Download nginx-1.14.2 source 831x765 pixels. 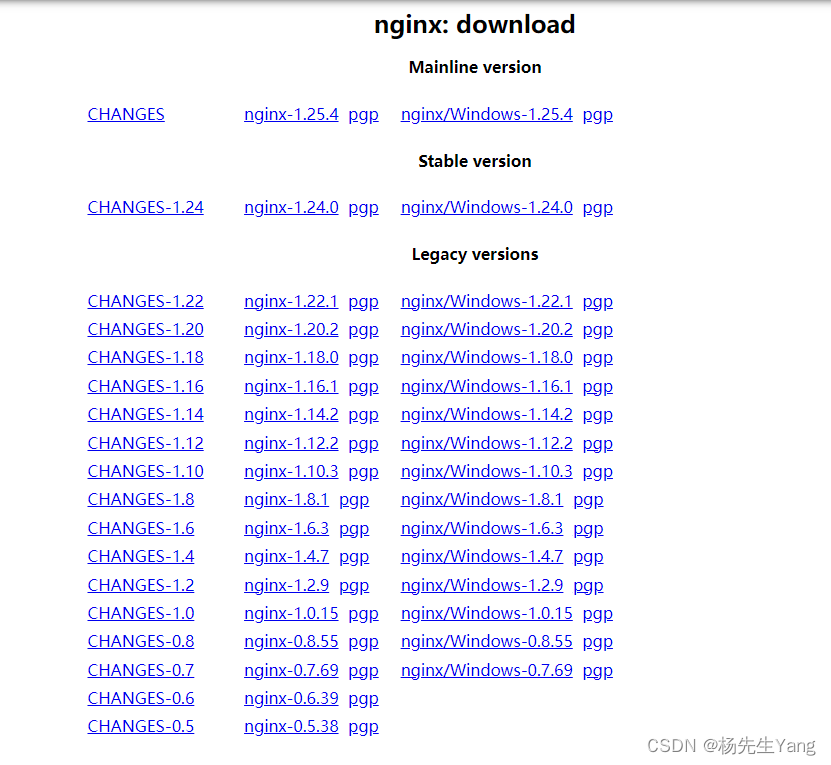coord(291,415)
